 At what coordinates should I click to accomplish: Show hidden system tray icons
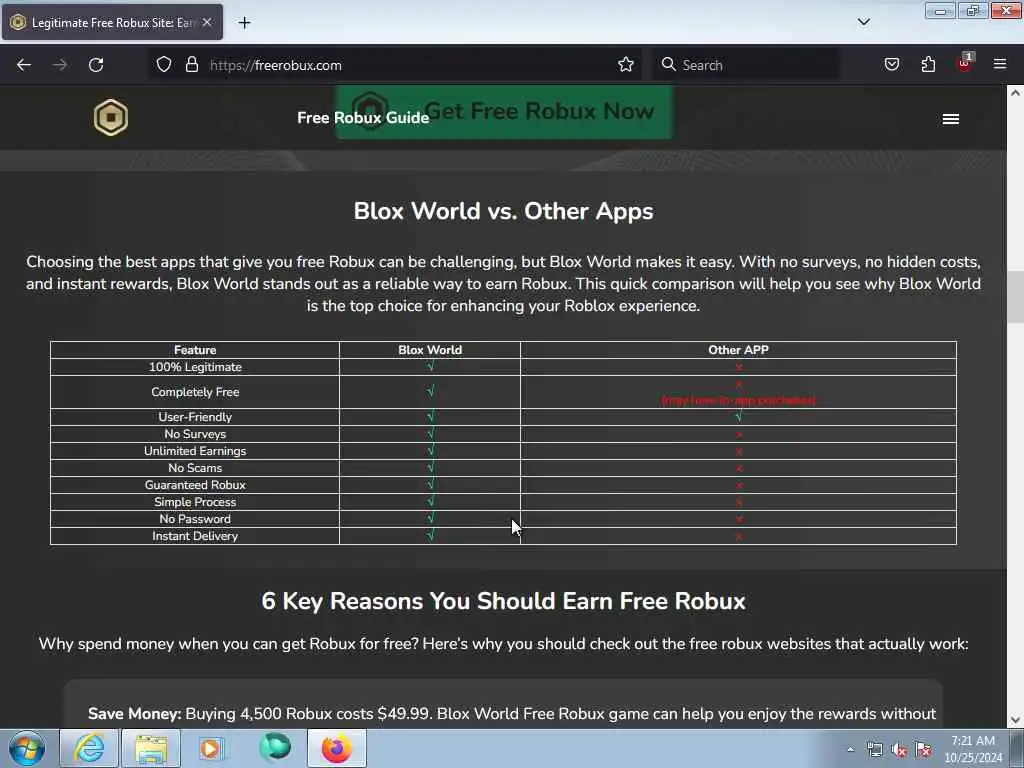850,750
